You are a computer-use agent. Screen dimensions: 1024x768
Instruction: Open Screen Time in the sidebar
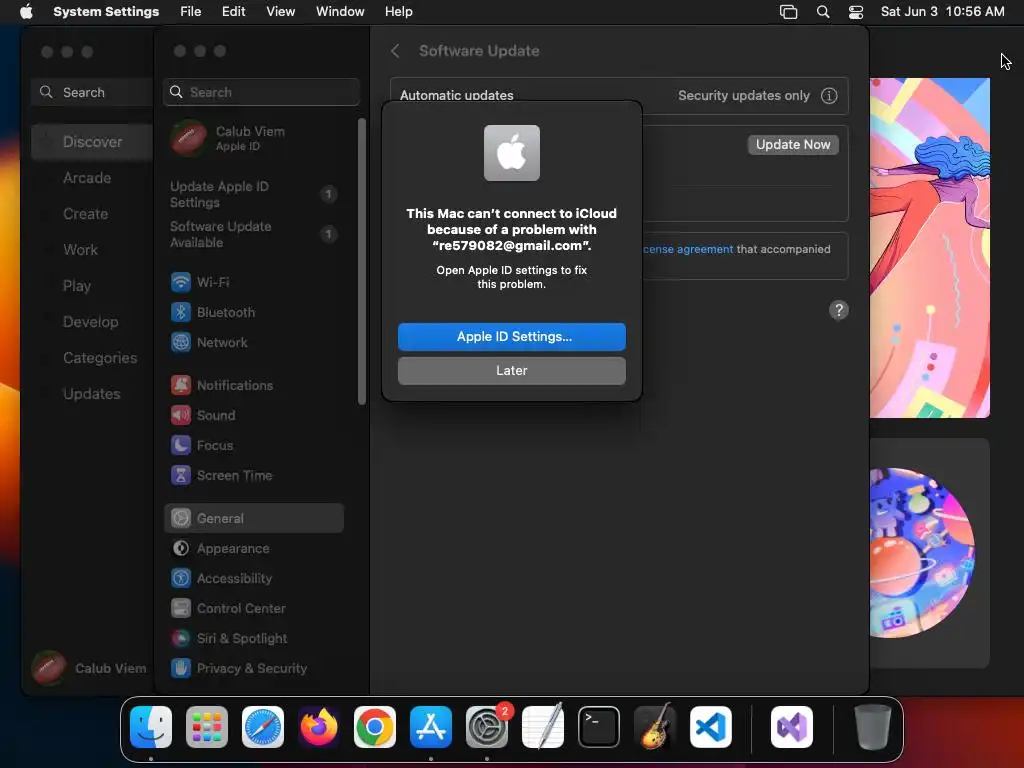pos(253,475)
